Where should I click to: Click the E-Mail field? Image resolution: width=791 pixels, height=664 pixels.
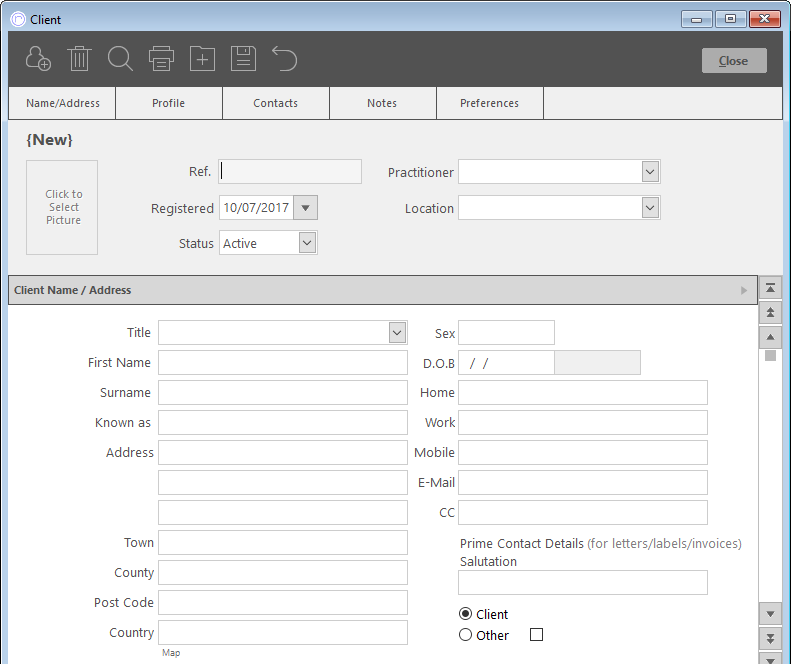[583, 483]
